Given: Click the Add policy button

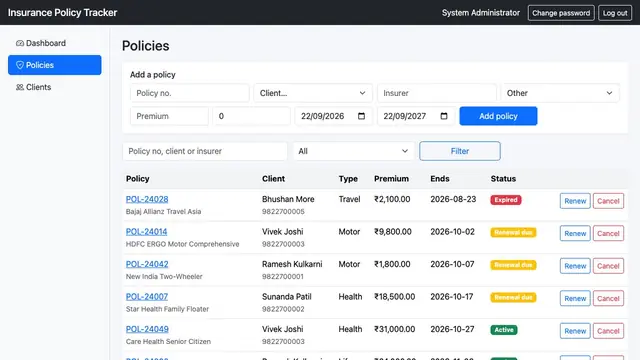Looking at the screenshot, I should coord(498,116).
